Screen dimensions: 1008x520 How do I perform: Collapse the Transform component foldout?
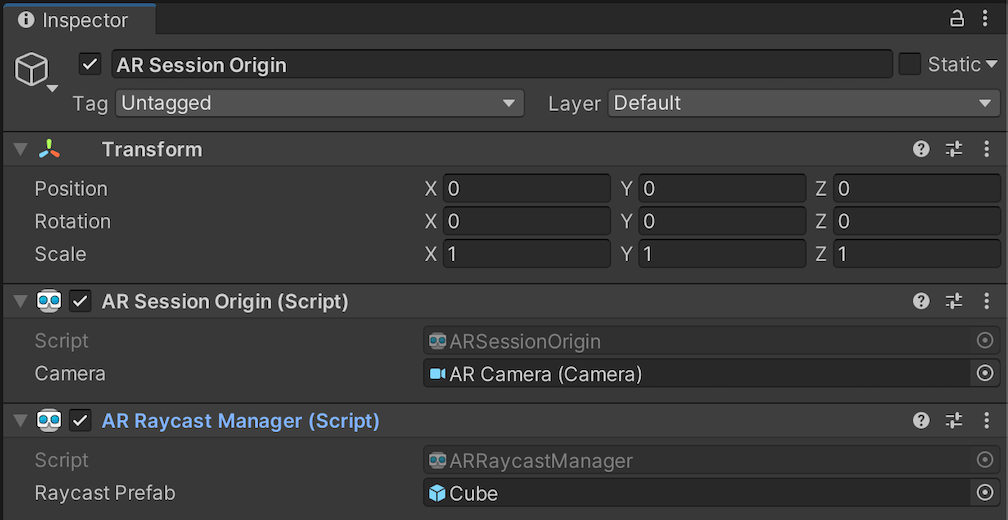pos(20,150)
